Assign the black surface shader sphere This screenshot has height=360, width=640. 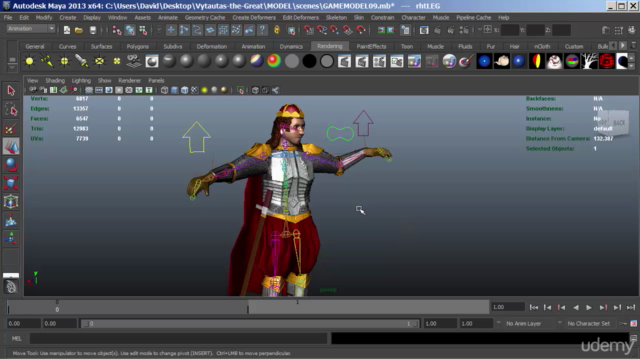click(x=309, y=61)
